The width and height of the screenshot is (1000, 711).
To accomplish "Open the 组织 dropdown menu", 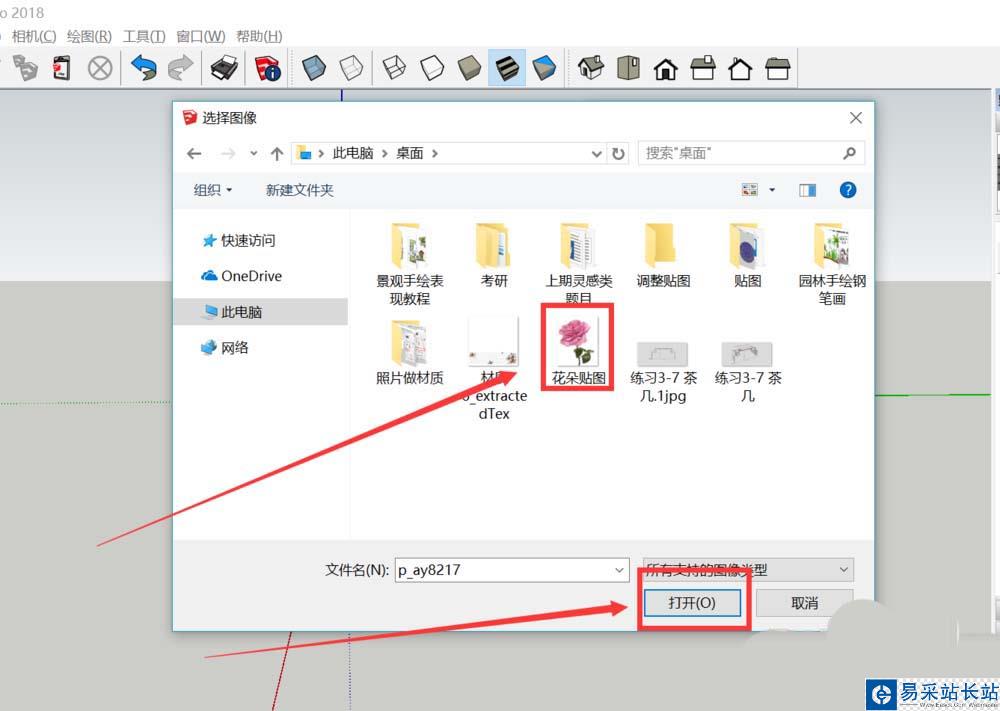I will click(212, 190).
